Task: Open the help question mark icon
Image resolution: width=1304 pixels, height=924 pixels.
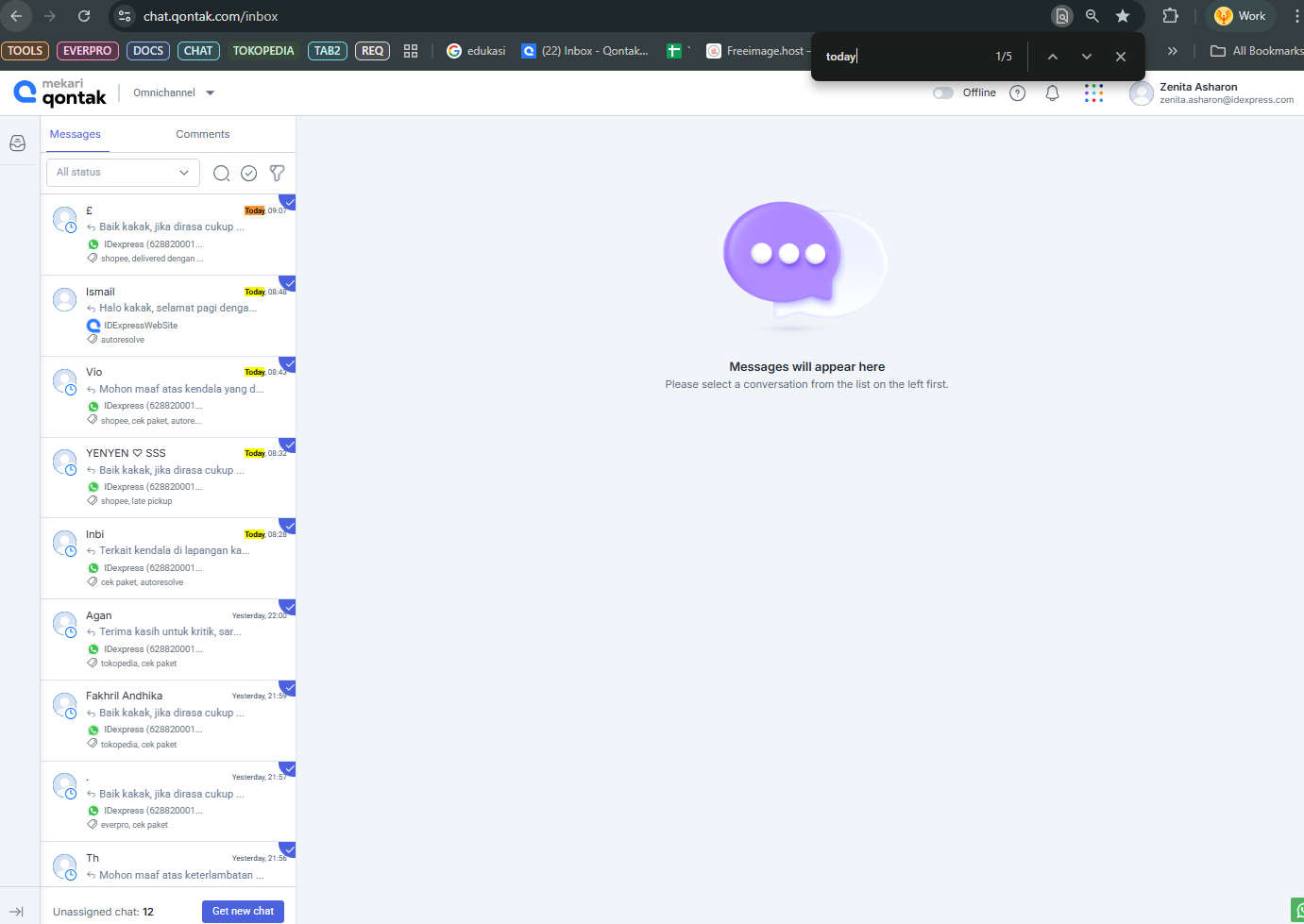Action: pyautogui.click(x=1017, y=92)
